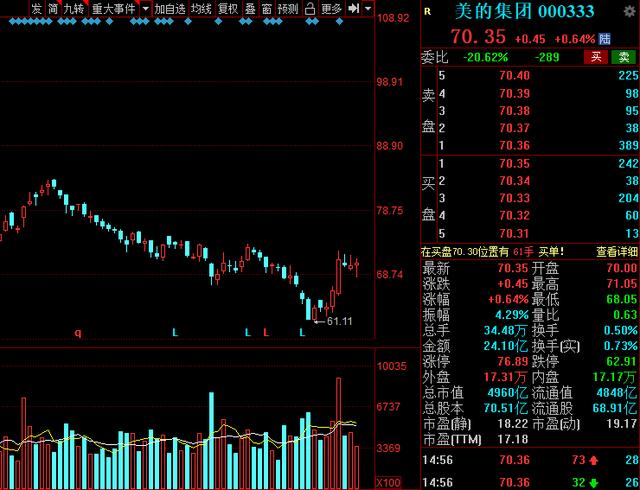Screen dimensions: 640x490
Task: Click the 陆 badge beside +0.64%
Action: pyautogui.click(x=604, y=39)
